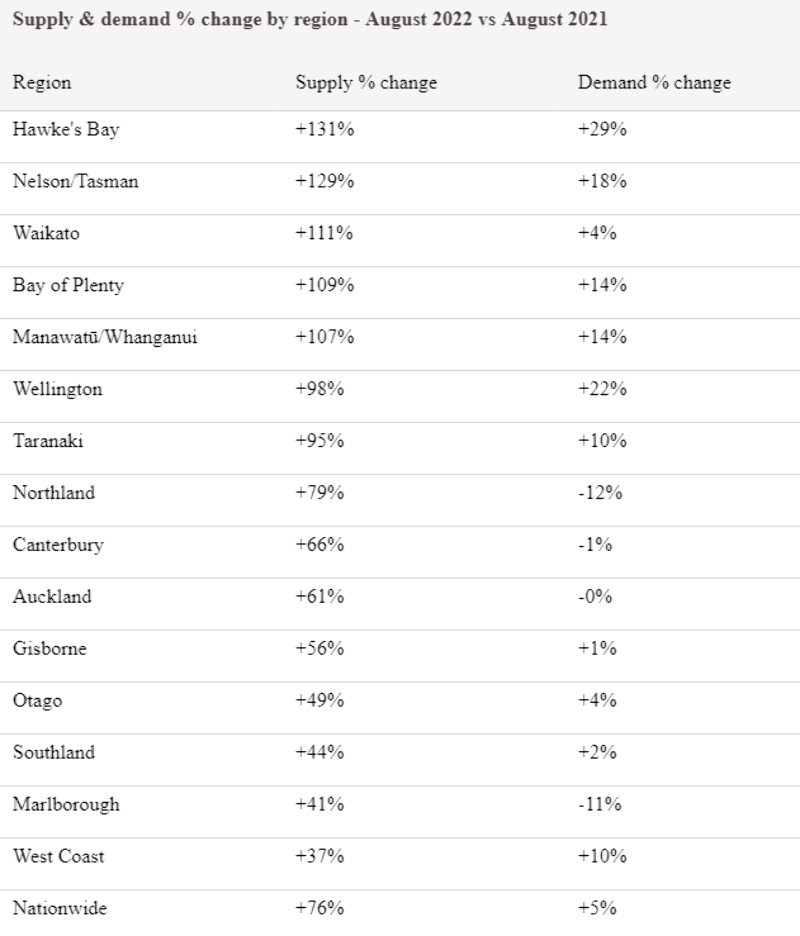Click Taranaki demand value +10%
Image resolution: width=800 pixels, height=936 pixels.
(602, 441)
